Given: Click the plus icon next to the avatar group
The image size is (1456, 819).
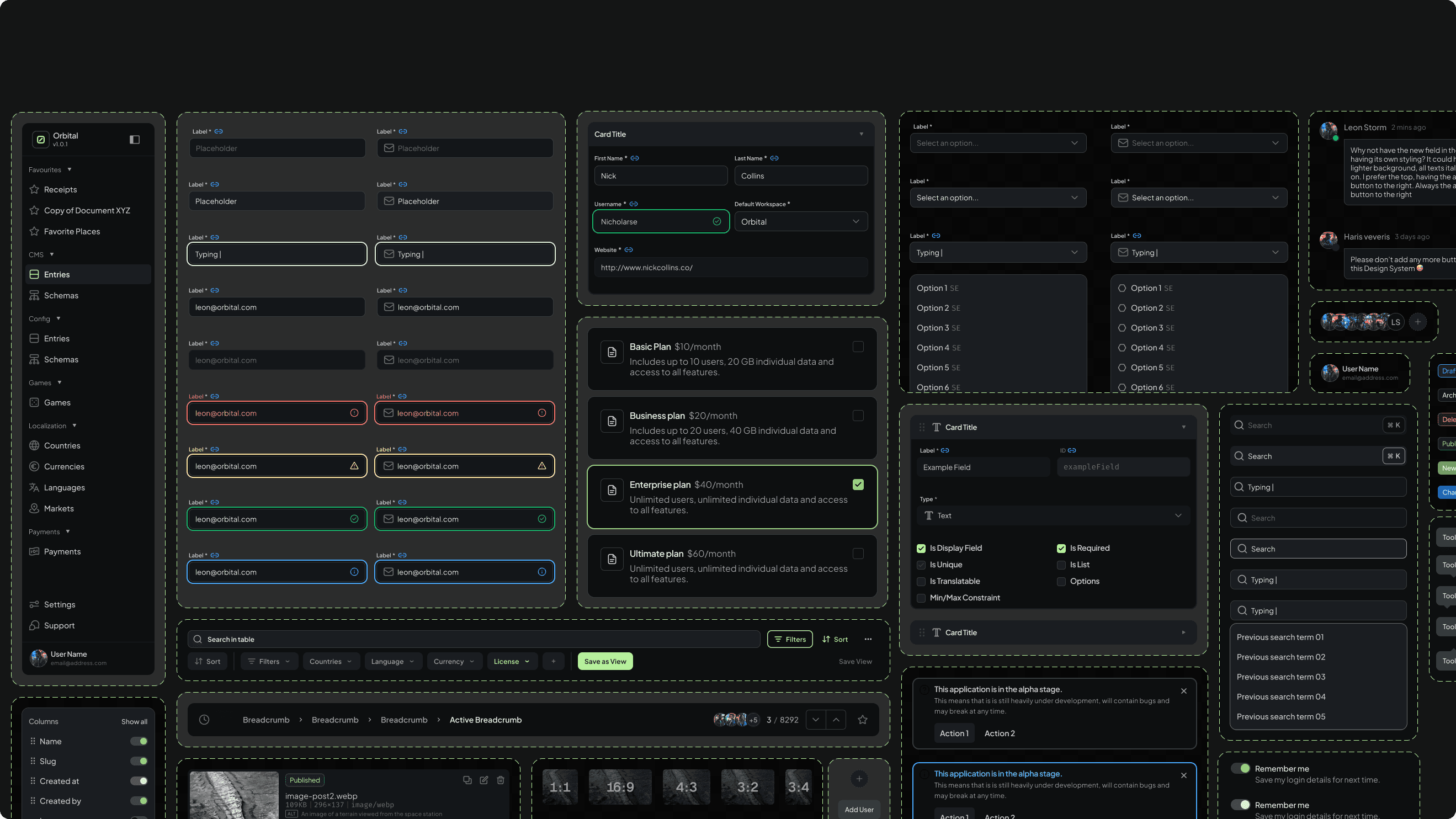Looking at the screenshot, I should pyautogui.click(x=1417, y=322).
